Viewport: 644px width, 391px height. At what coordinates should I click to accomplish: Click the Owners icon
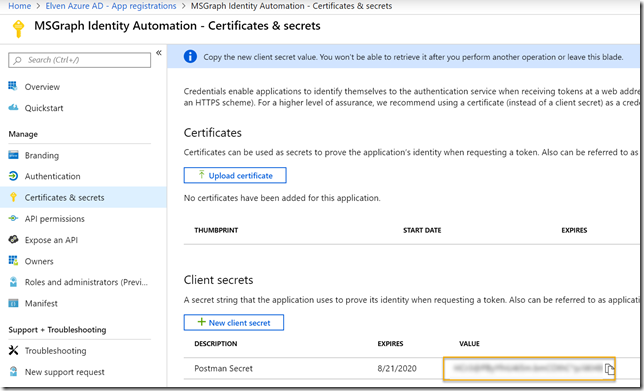[13, 261]
